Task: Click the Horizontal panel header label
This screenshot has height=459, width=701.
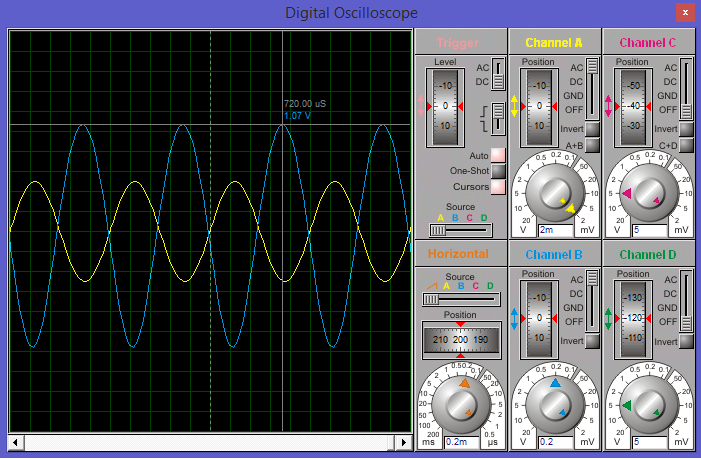Action: click(x=458, y=254)
